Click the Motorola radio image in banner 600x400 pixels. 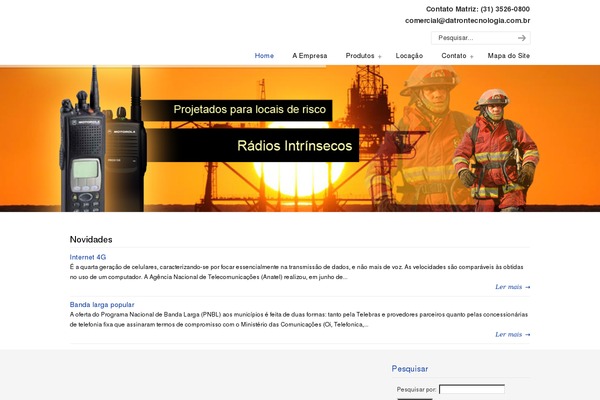[x=100, y=150]
